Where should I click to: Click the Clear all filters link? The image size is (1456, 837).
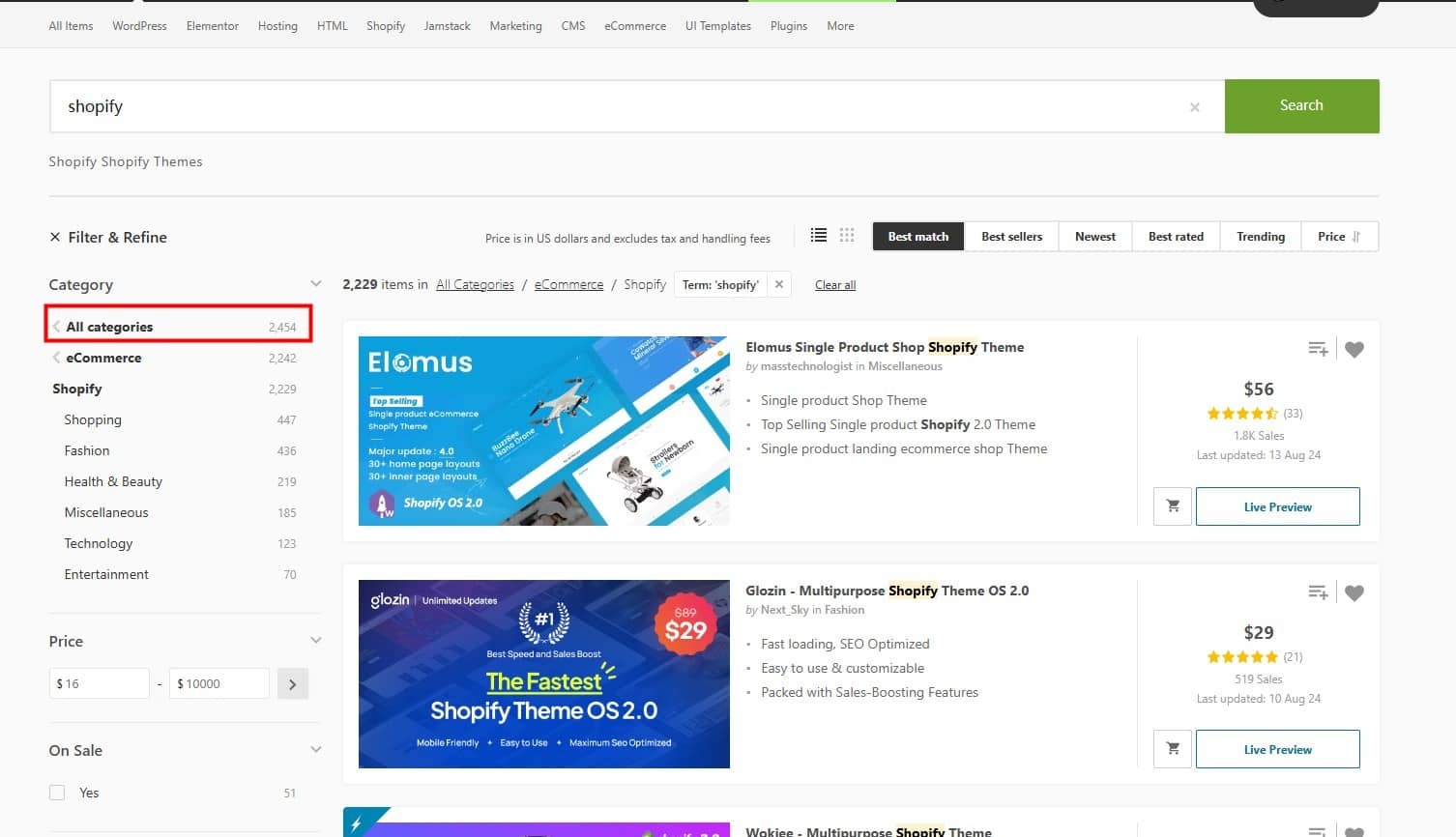pos(835,285)
